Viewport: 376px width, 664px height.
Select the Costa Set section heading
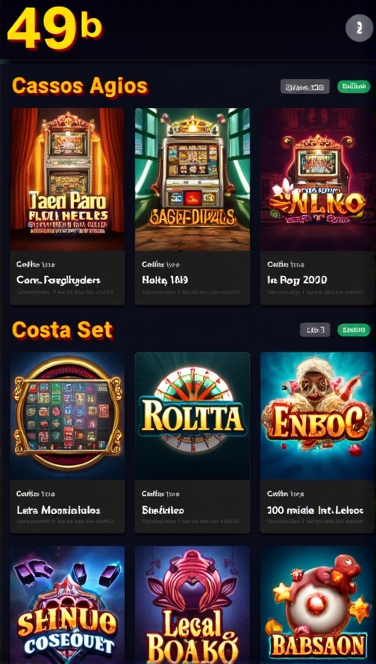pos(62,330)
